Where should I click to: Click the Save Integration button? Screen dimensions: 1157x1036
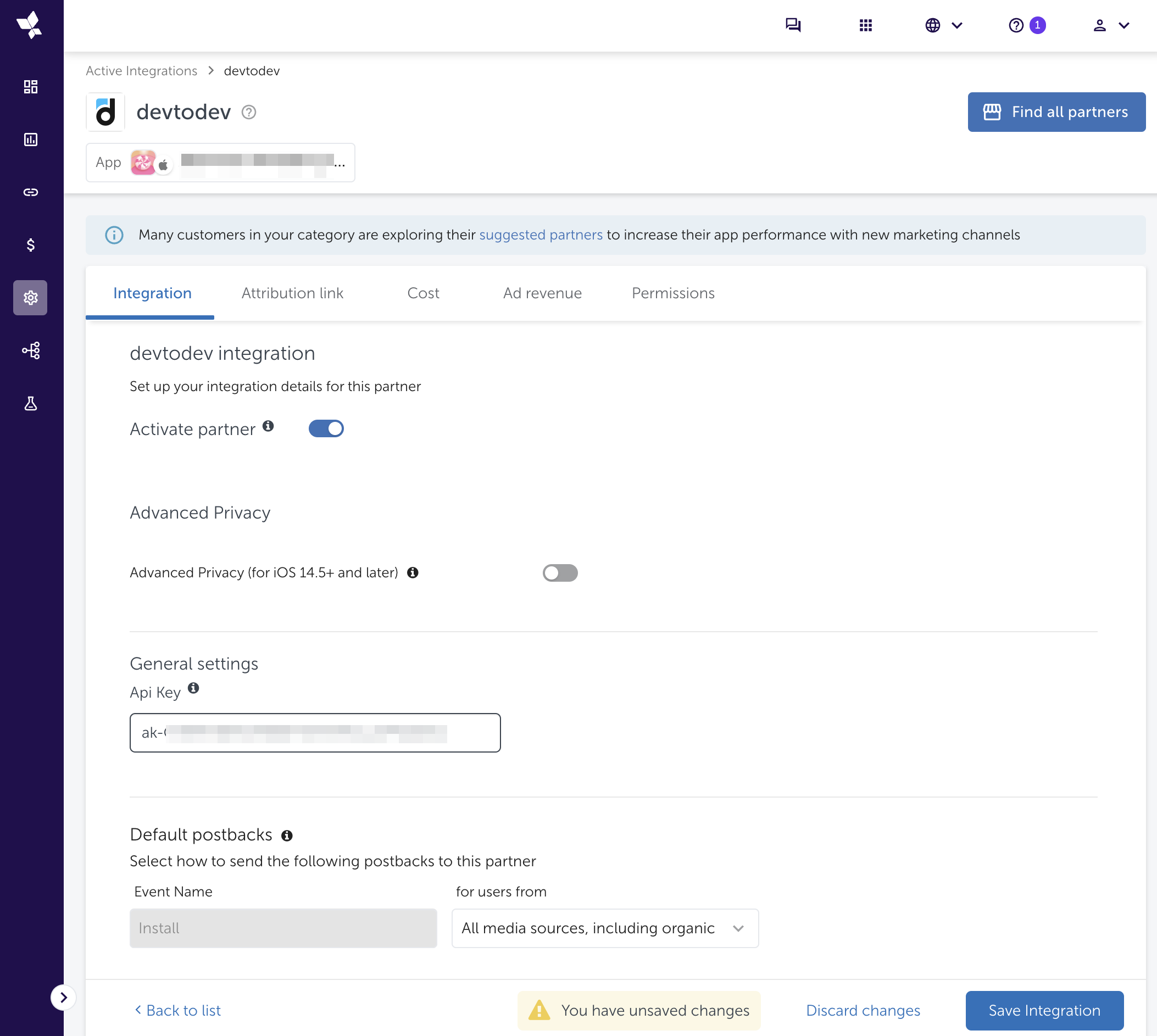click(1044, 1010)
